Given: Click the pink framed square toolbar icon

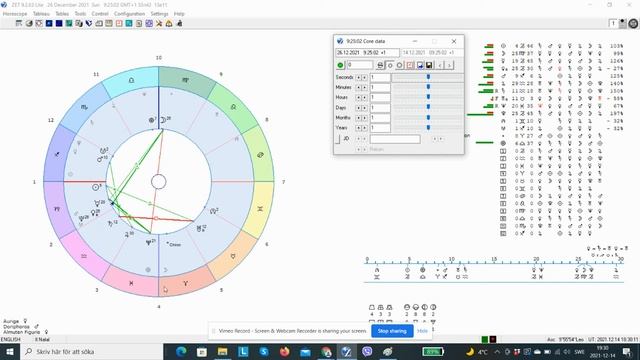Looking at the screenshot, I should click(119, 23).
